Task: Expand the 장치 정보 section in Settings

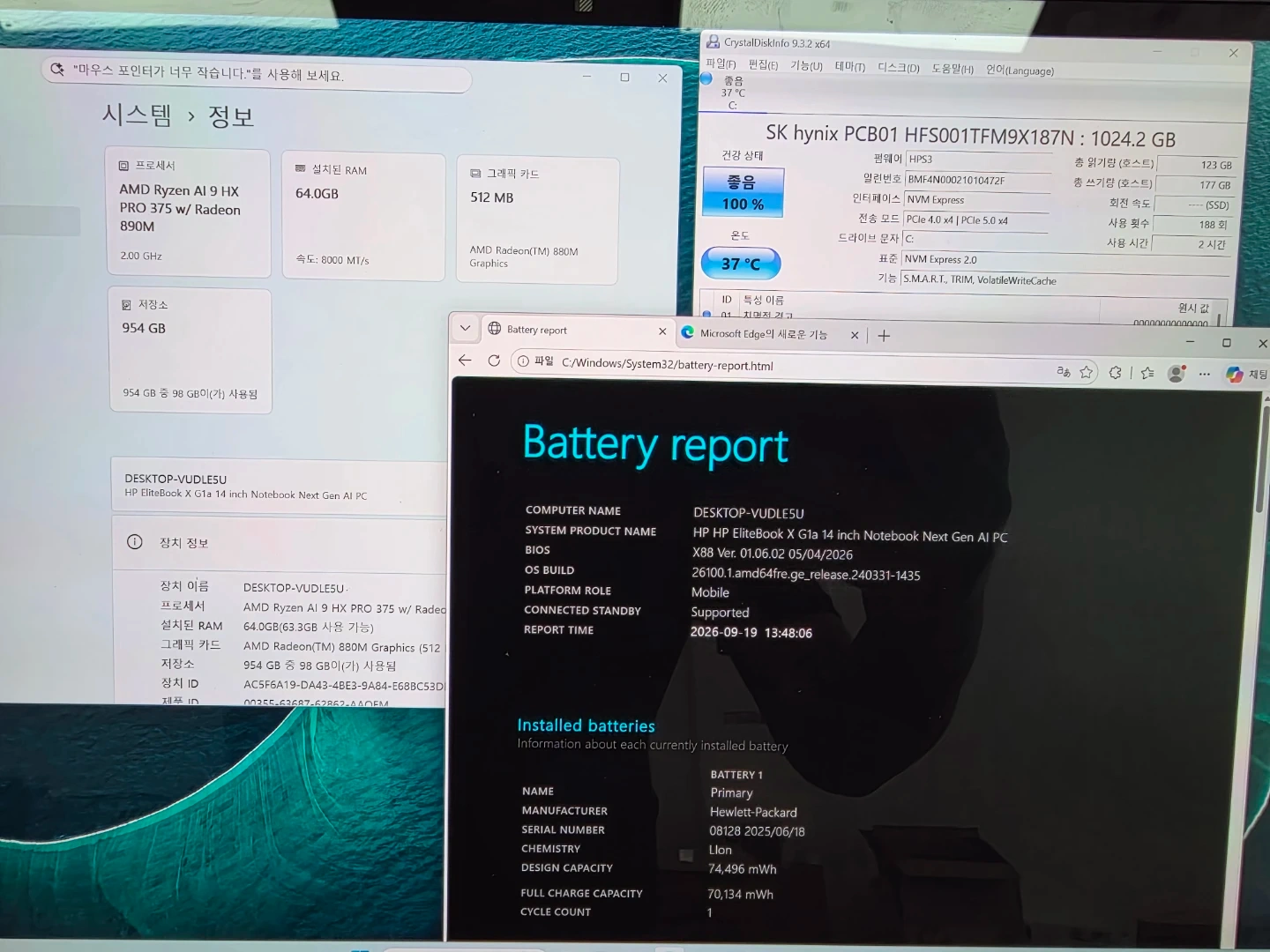Action: (280, 542)
